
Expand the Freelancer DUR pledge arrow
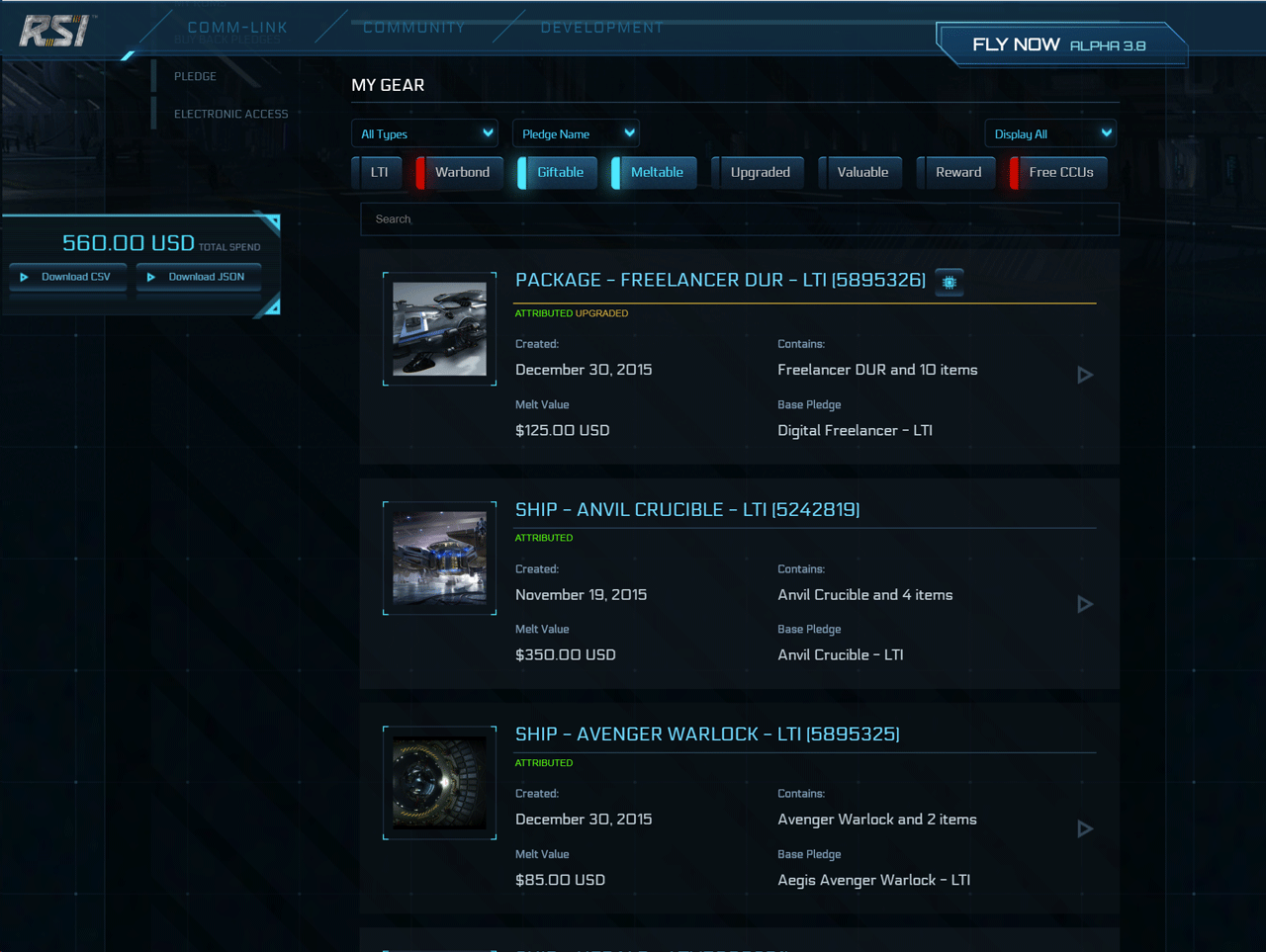[x=1085, y=375]
